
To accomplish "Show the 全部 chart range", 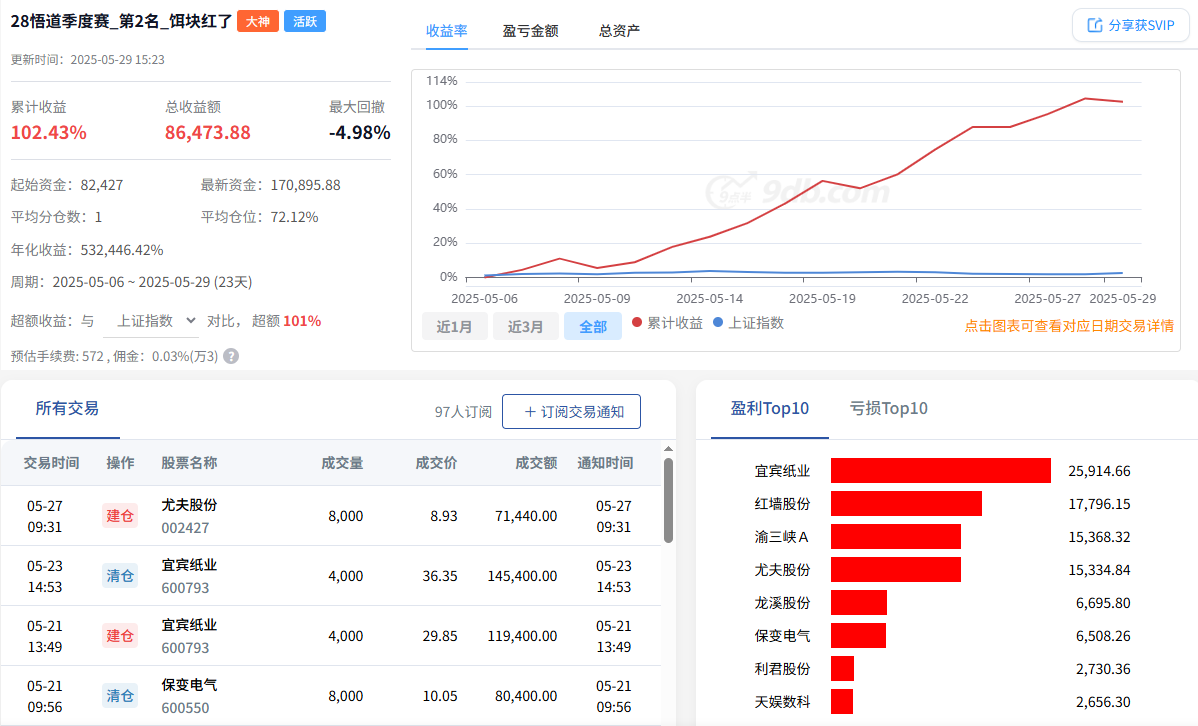I will [x=593, y=326].
